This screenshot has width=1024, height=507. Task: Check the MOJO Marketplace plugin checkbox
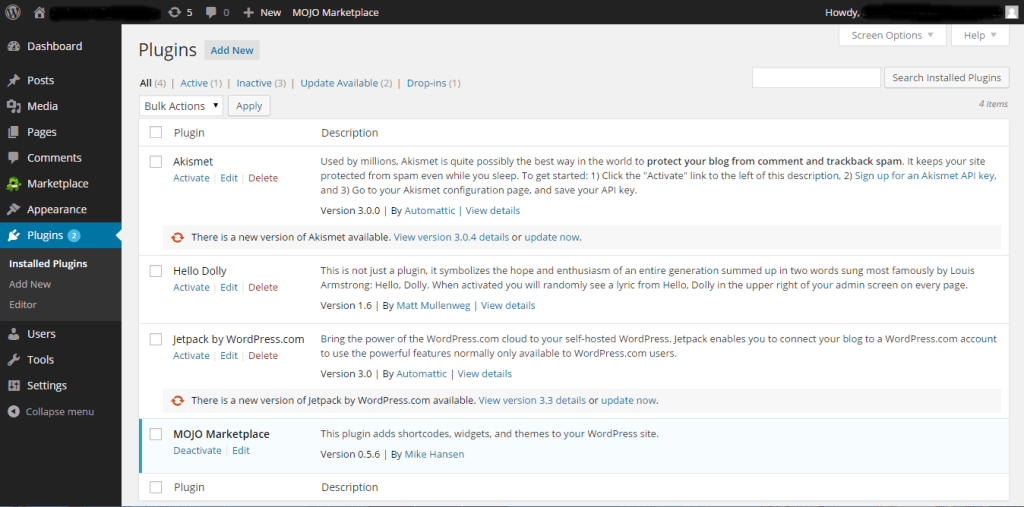(x=155, y=434)
